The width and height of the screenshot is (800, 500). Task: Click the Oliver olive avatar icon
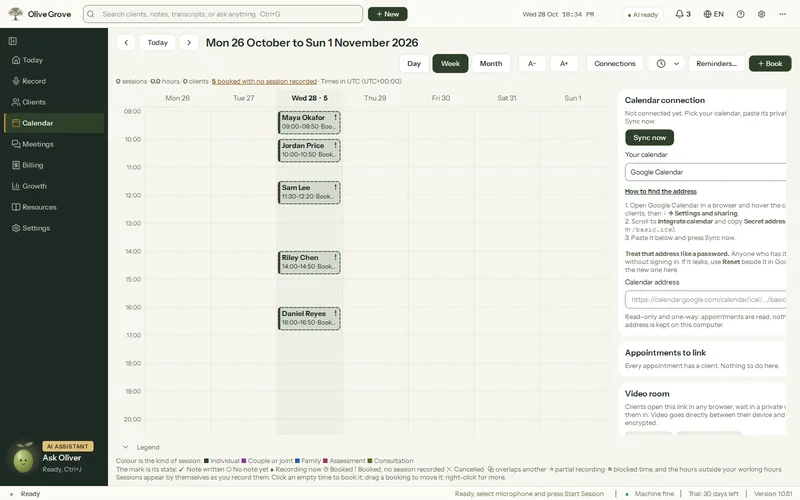(x=23, y=459)
